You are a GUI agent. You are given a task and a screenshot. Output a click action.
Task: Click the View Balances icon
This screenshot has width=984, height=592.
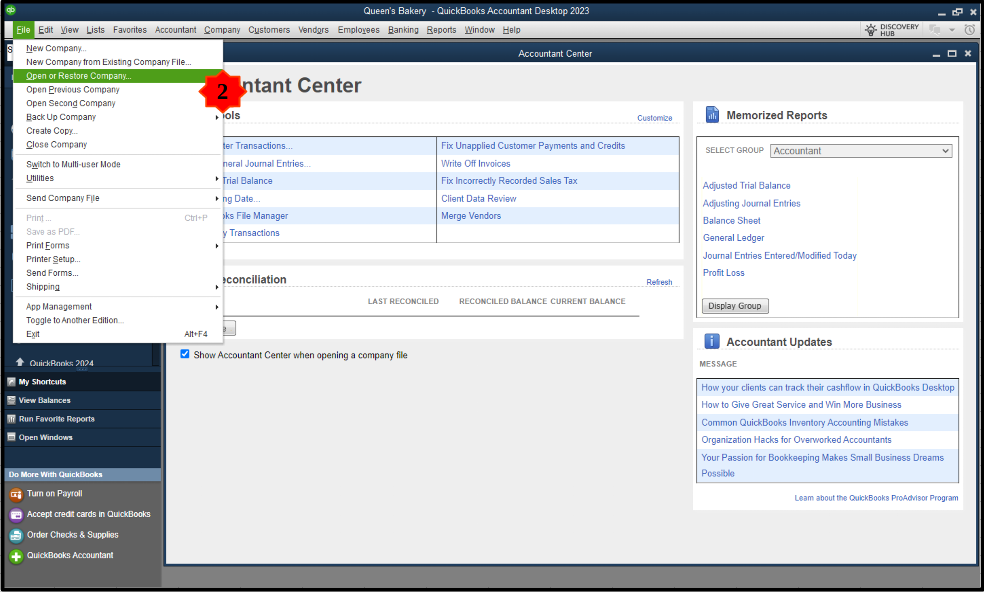point(11,400)
